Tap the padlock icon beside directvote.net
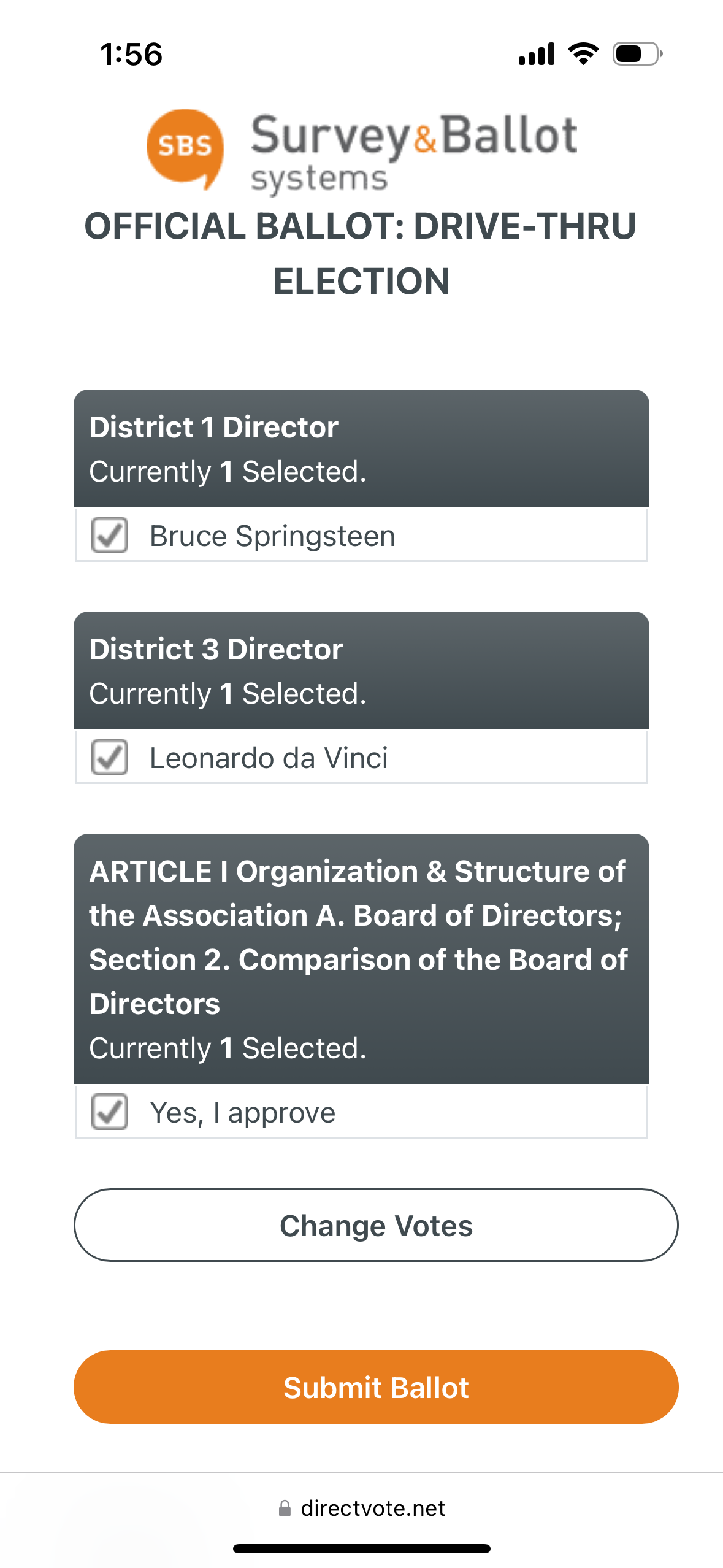 285,1508
